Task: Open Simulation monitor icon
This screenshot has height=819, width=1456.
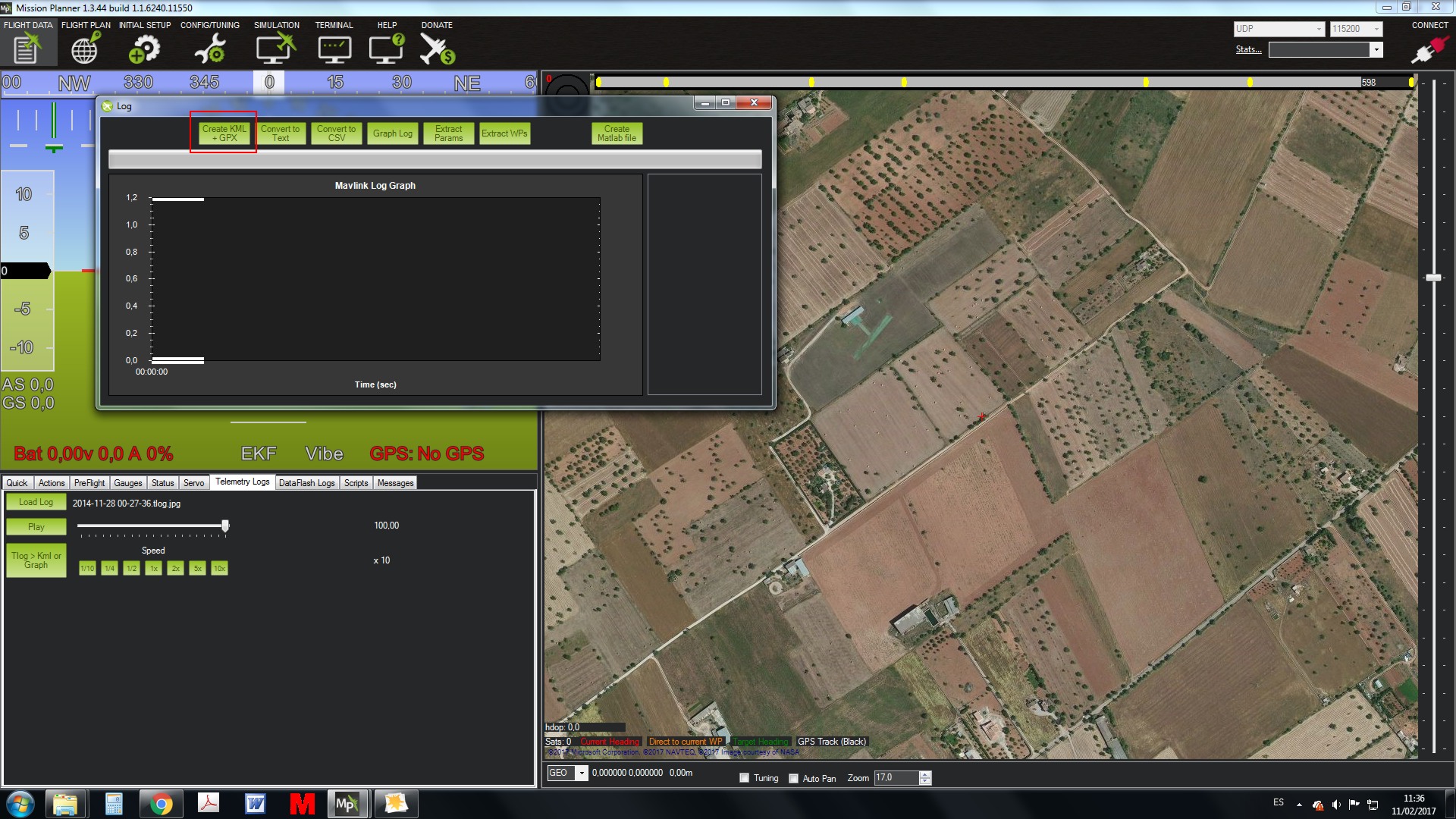Action: (275, 49)
